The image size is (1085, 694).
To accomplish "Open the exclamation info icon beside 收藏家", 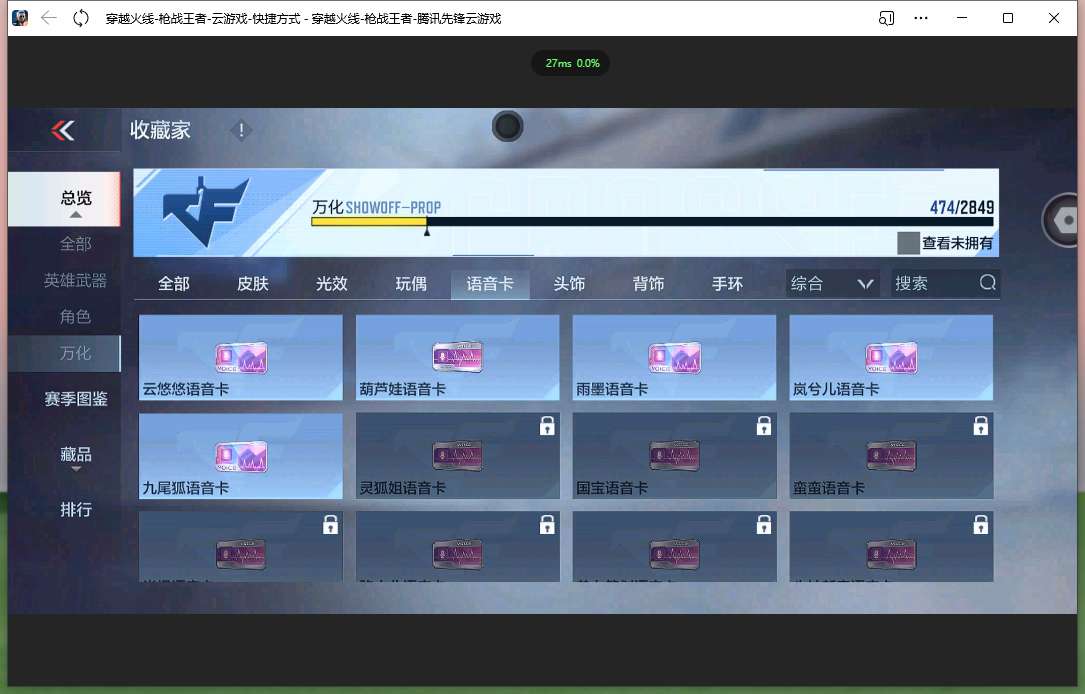I will click(241, 130).
